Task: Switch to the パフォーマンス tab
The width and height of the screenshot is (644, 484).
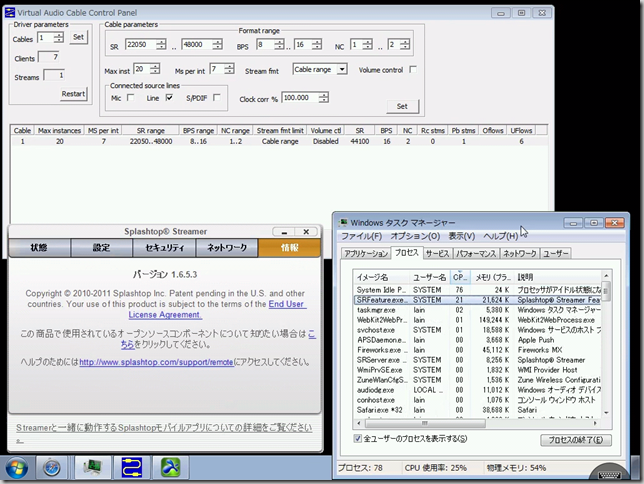Action: pyautogui.click(x=475, y=254)
